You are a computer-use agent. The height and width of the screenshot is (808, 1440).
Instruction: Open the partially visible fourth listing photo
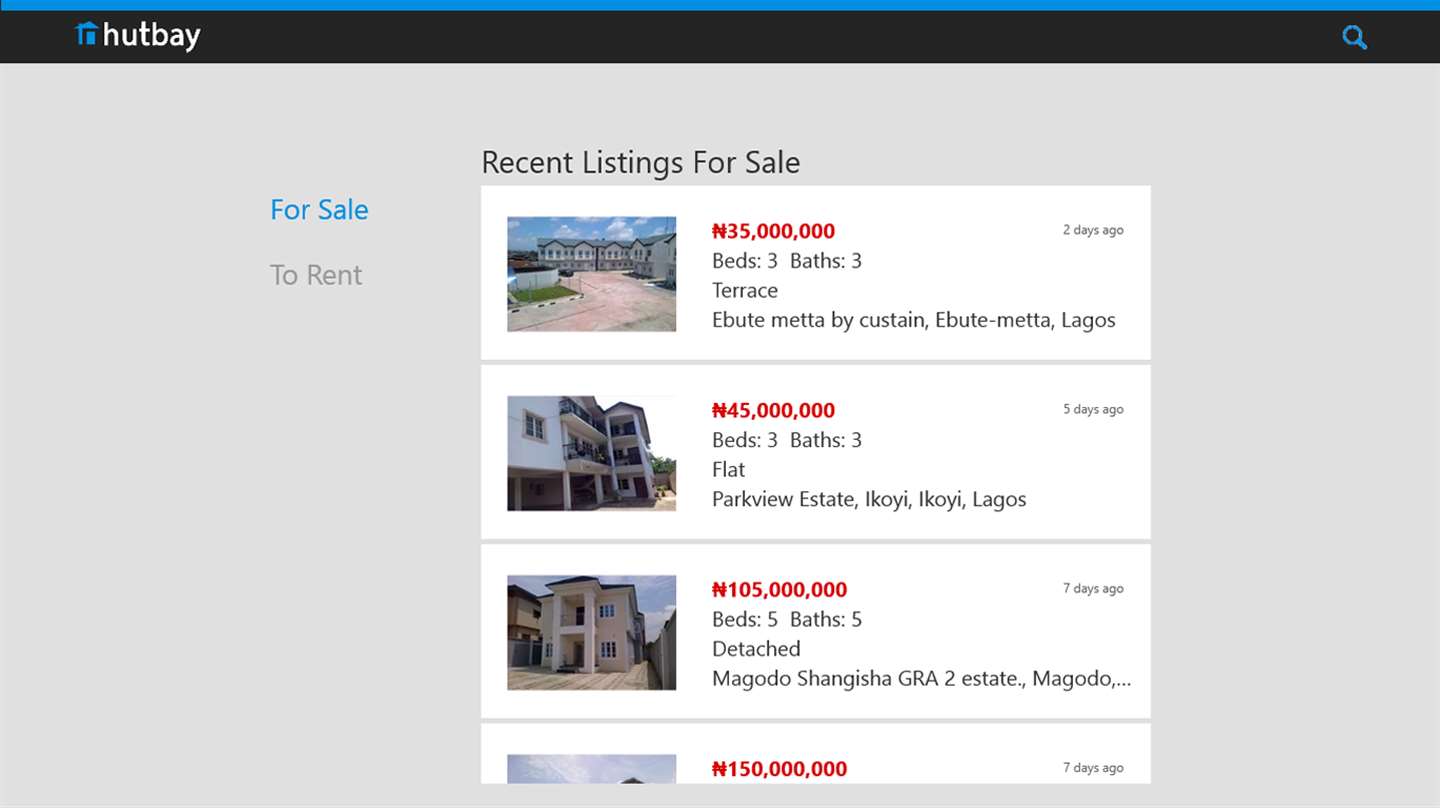pos(591,769)
